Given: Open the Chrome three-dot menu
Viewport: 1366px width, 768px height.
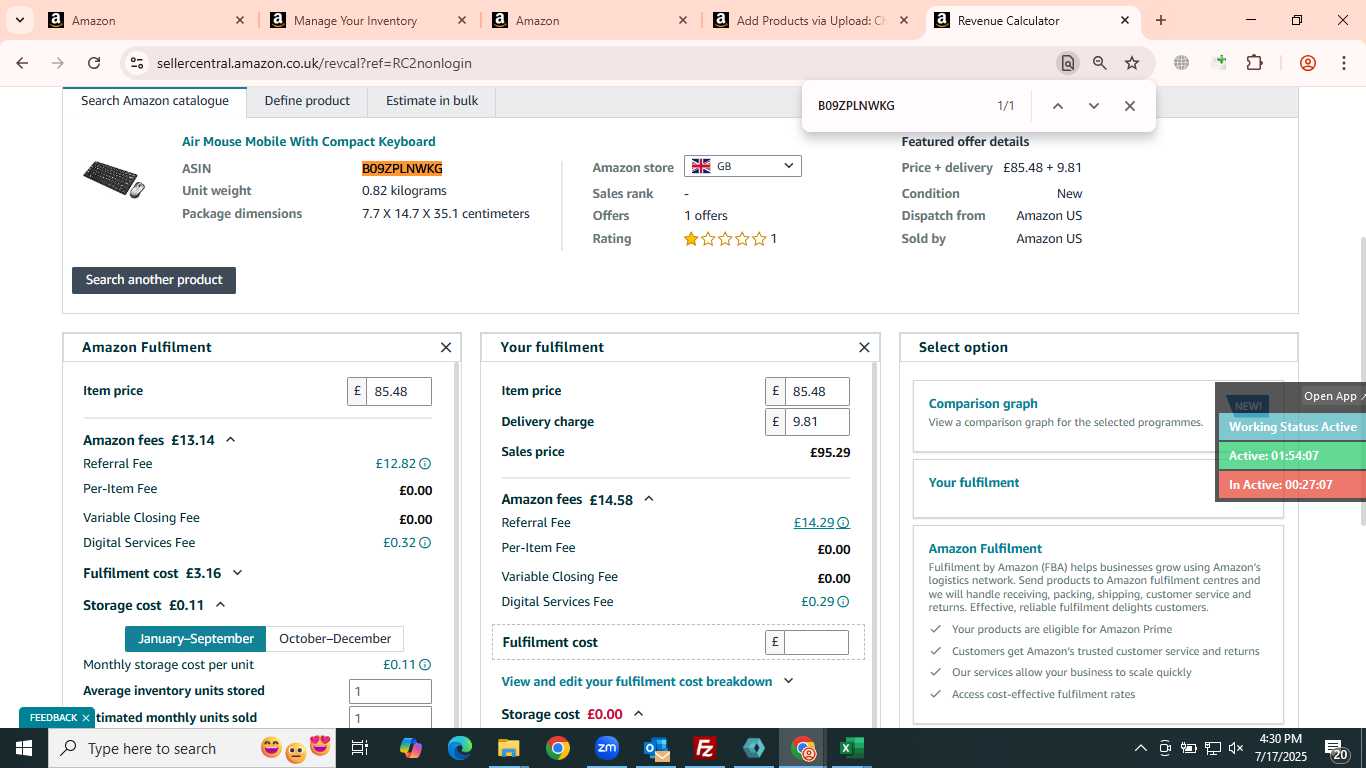Looking at the screenshot, I should tap(1343, 63).
